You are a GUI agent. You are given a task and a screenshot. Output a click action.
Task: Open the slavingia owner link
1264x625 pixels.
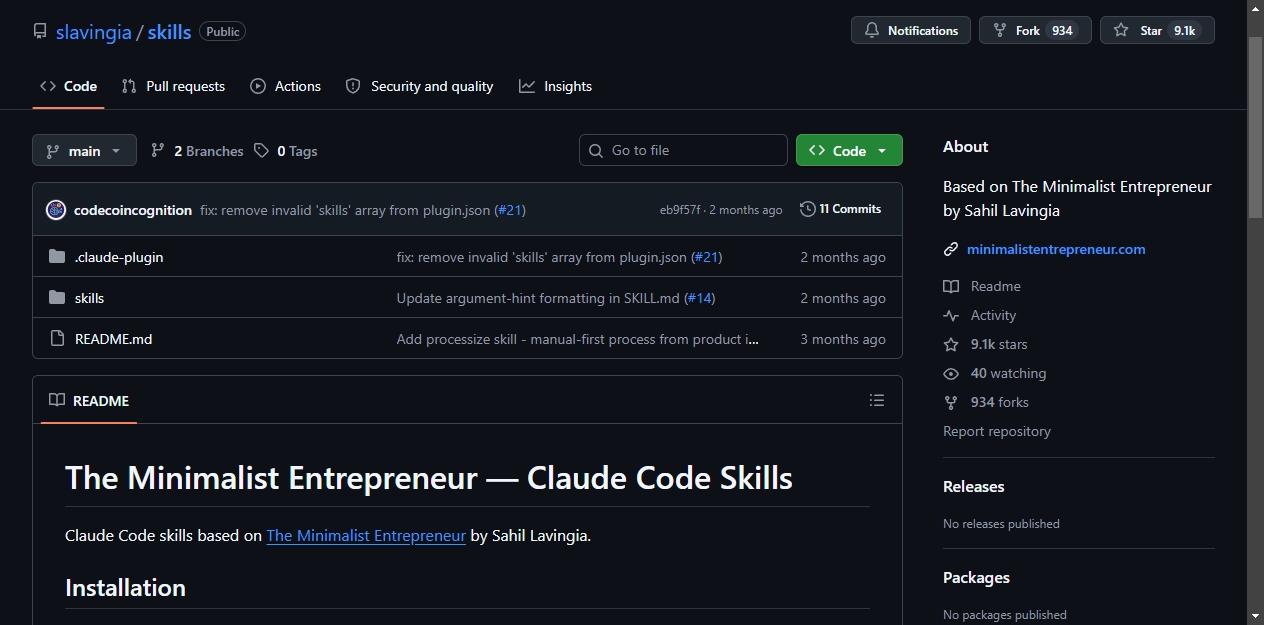click(x=94, y=31)
